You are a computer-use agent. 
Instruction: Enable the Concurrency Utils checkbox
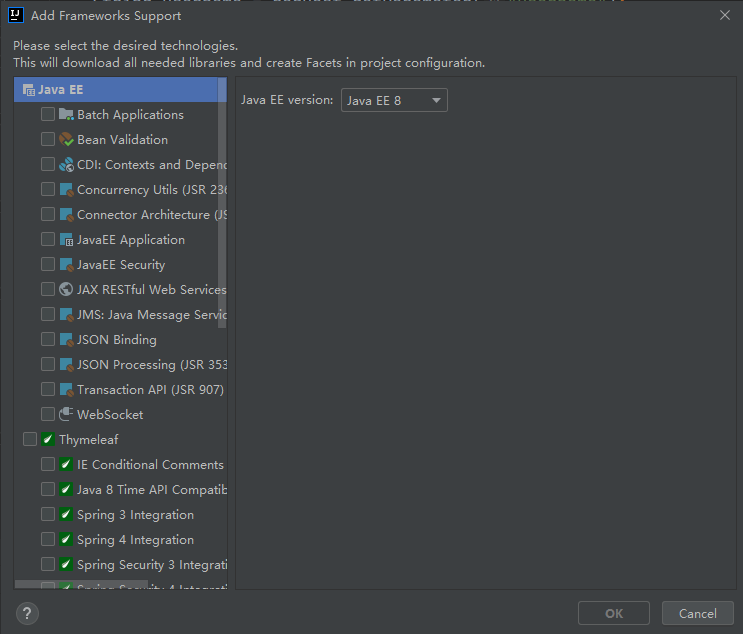48,190
